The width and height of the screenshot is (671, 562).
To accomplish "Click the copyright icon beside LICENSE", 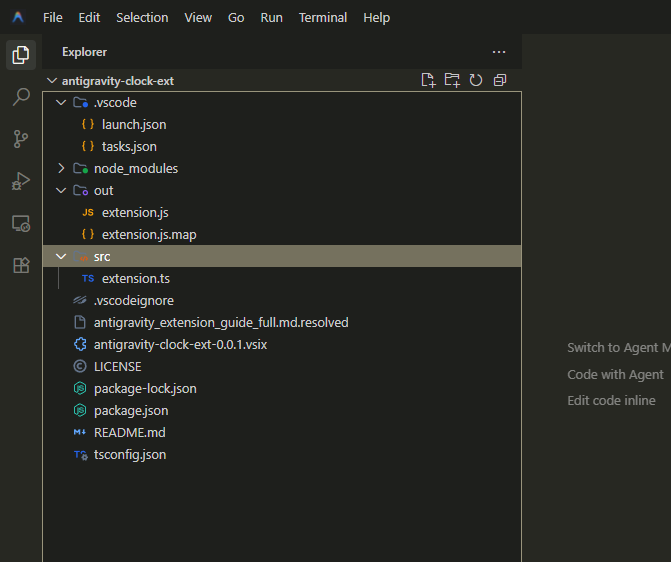I will pos(80,366).
